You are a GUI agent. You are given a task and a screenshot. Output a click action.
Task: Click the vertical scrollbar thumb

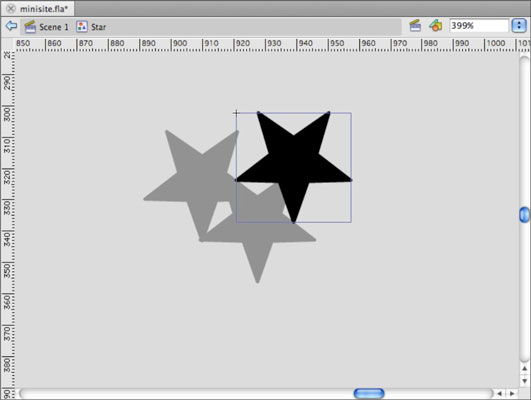[524, 215]
